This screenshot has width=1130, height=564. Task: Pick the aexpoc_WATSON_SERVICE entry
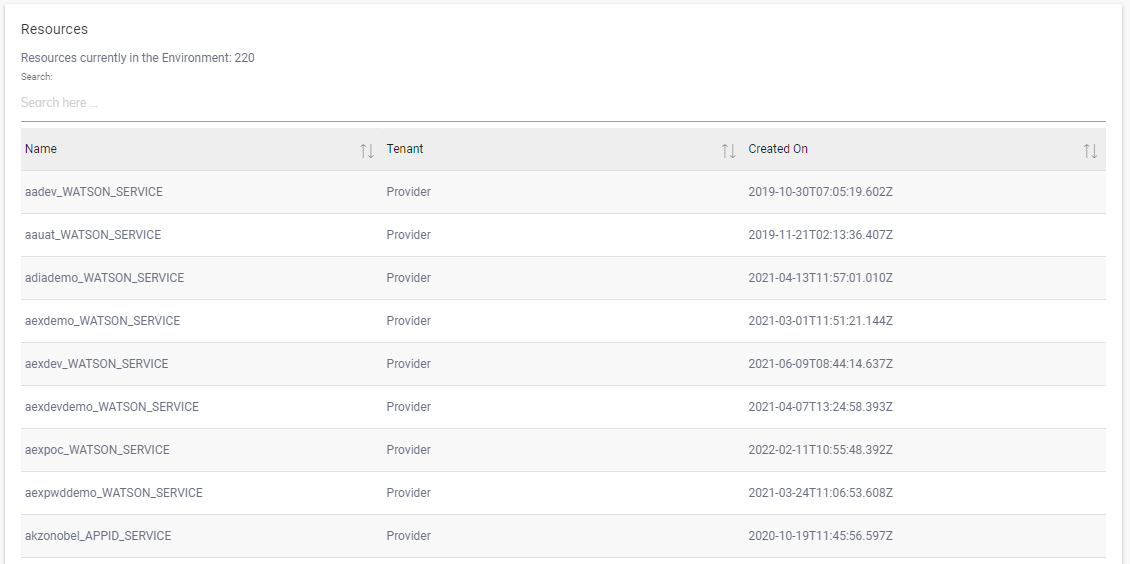tap(97, 450)
